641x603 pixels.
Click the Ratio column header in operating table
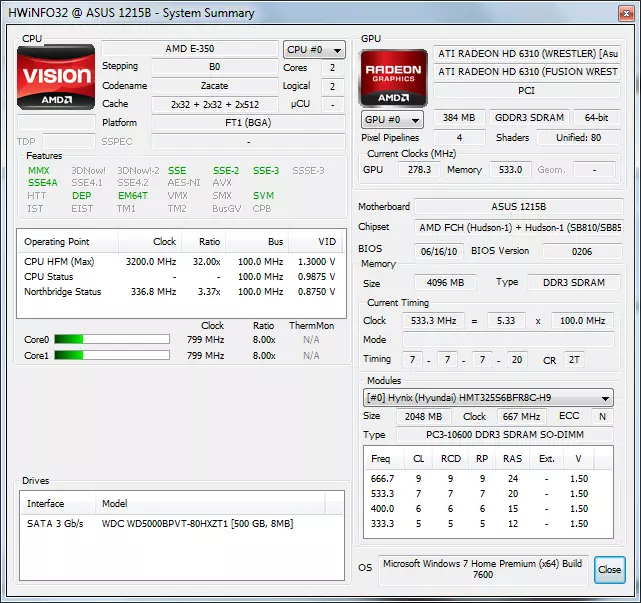pos(204,242)
